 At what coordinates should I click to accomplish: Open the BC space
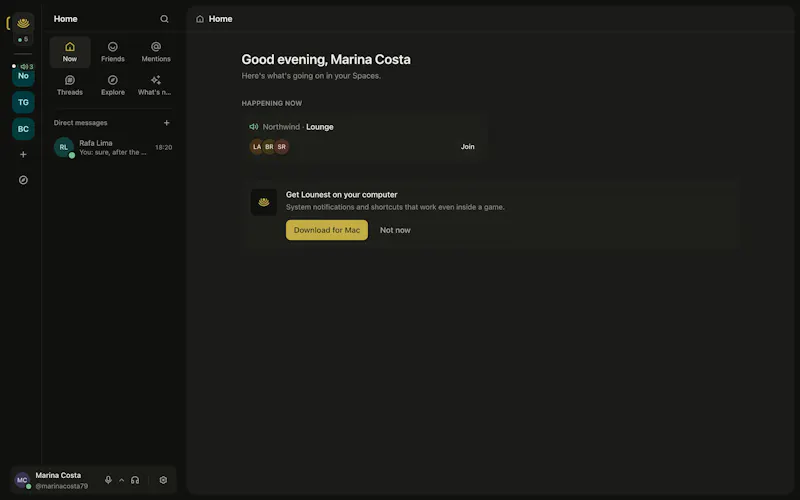(x=23, y=129)
